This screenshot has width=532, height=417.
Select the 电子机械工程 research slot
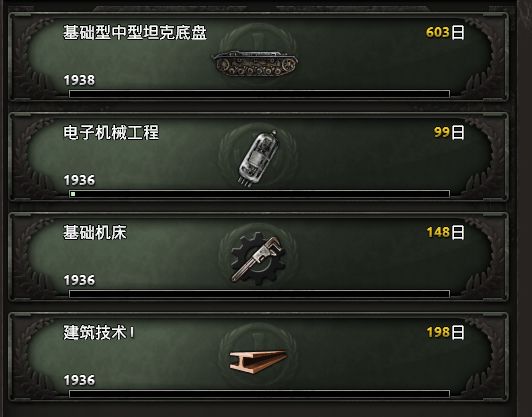coord(259,157)
